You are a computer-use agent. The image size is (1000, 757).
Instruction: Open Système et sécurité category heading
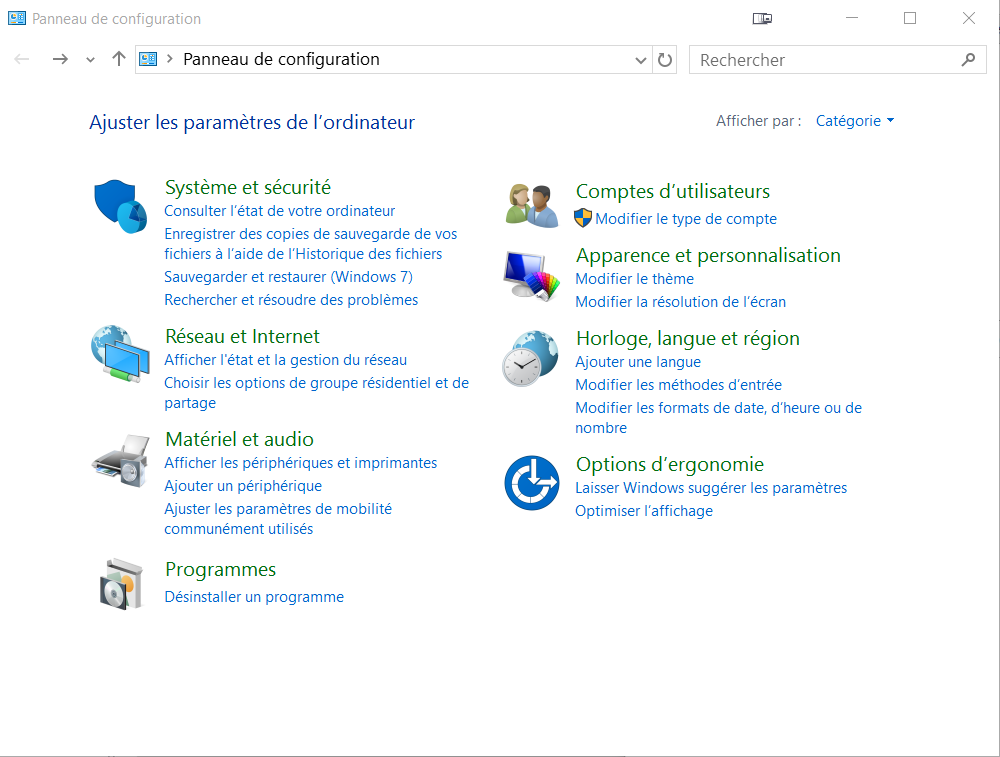click(247, 187)
